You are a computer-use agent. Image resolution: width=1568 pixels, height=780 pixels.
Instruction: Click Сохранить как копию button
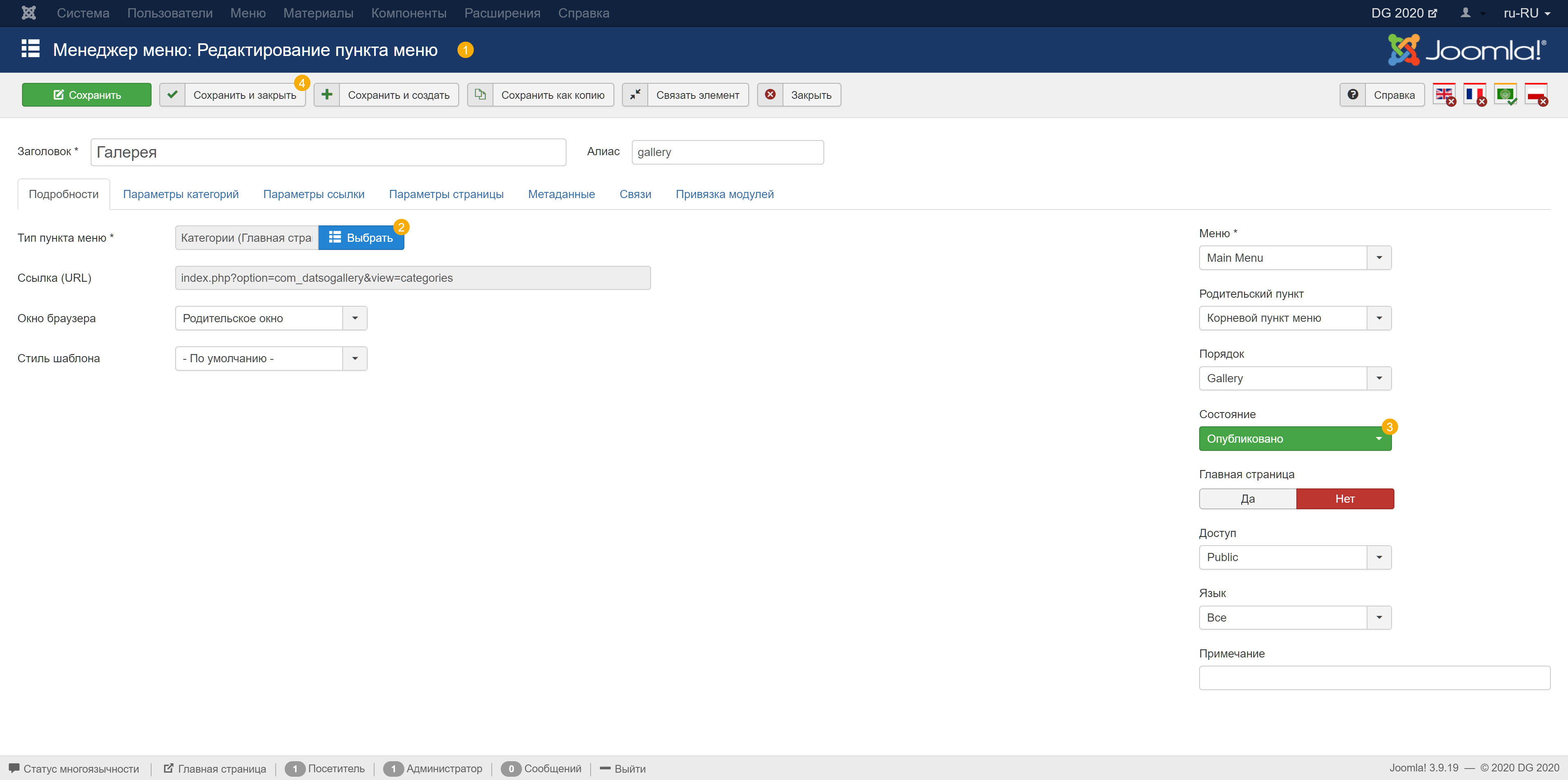540,95
